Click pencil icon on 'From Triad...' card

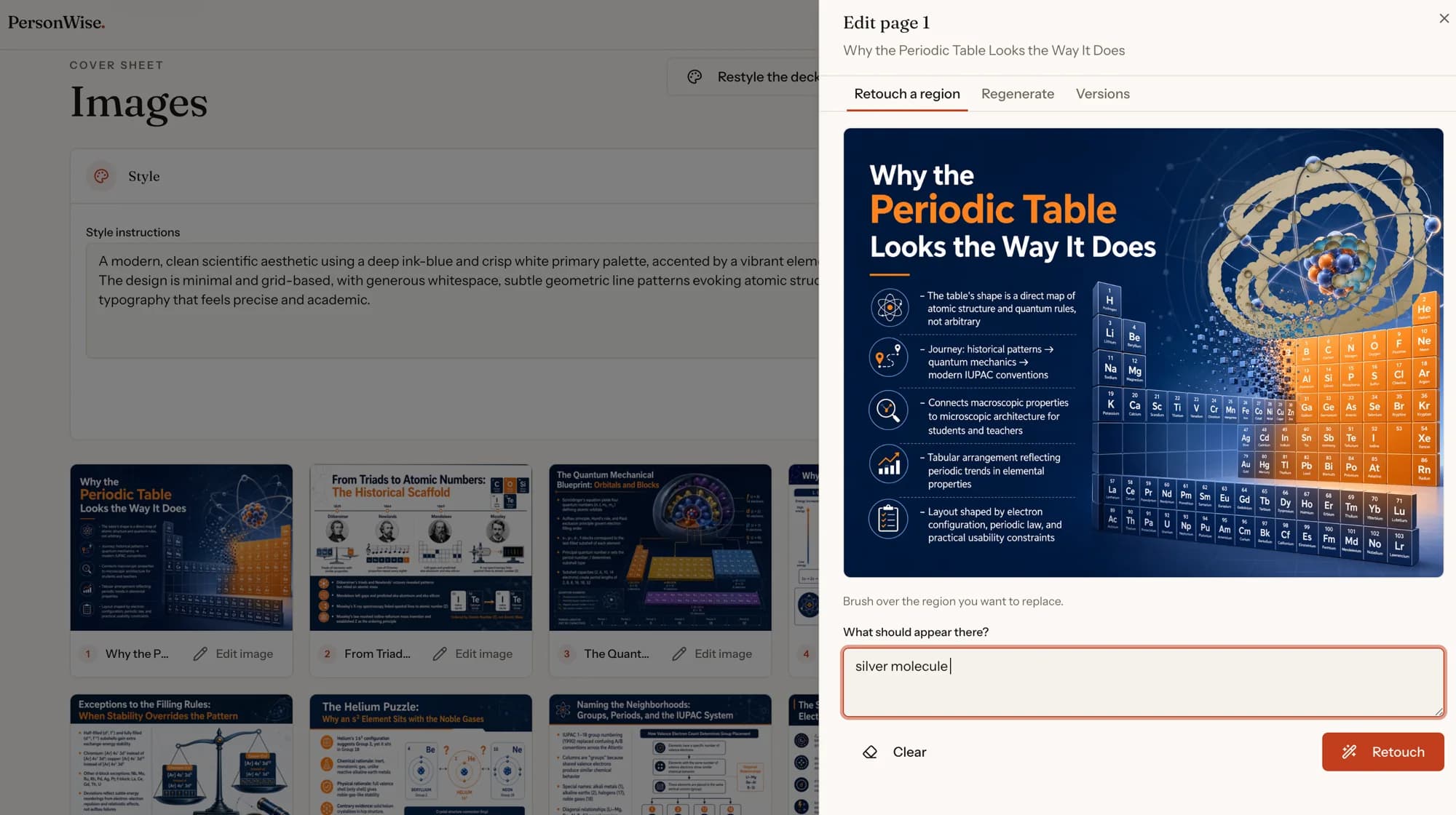440,653
